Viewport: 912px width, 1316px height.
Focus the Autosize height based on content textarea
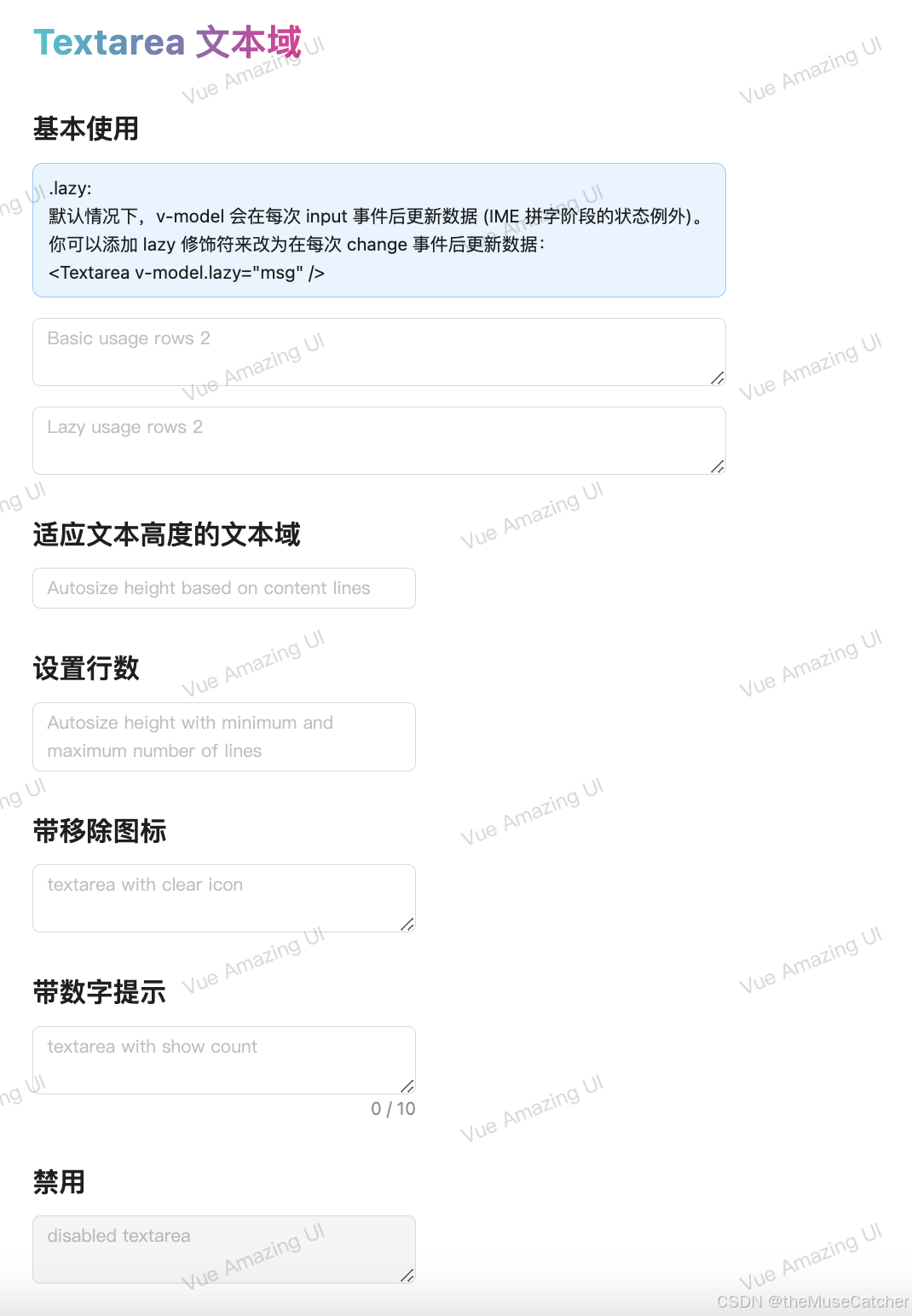224,588
